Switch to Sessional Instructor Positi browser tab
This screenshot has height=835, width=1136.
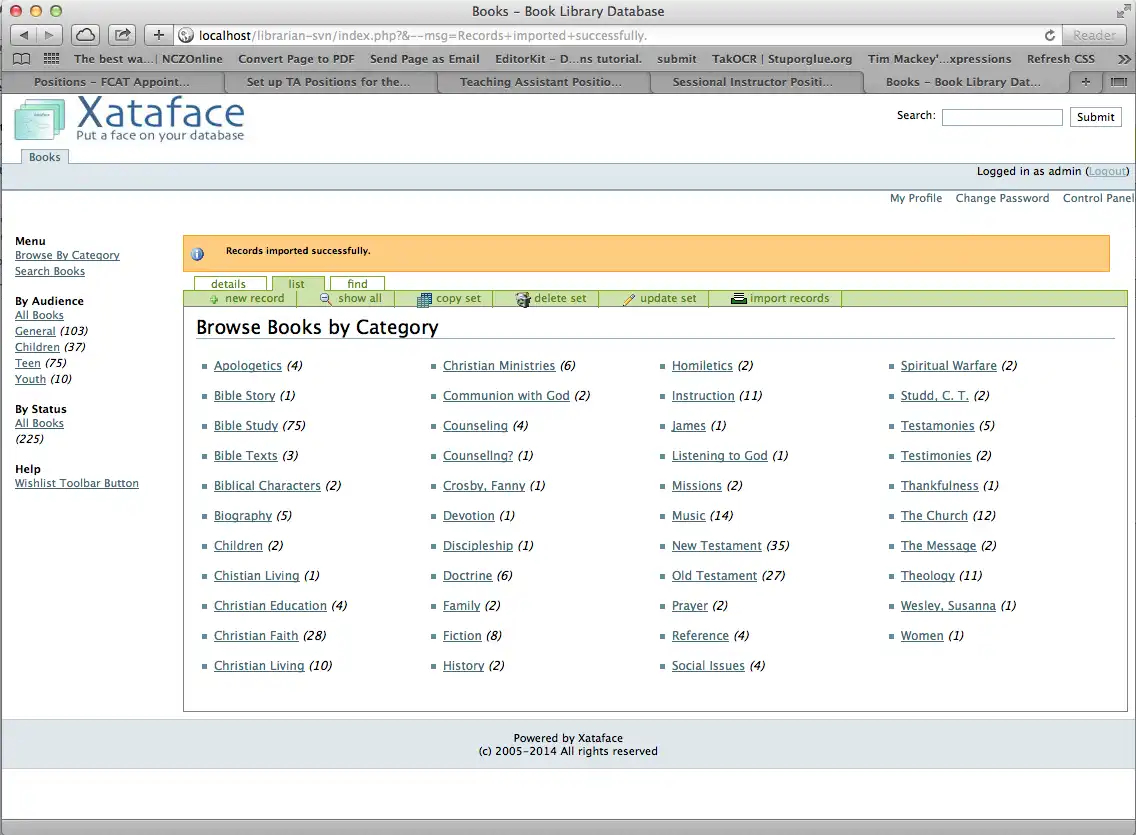(752, 82)
